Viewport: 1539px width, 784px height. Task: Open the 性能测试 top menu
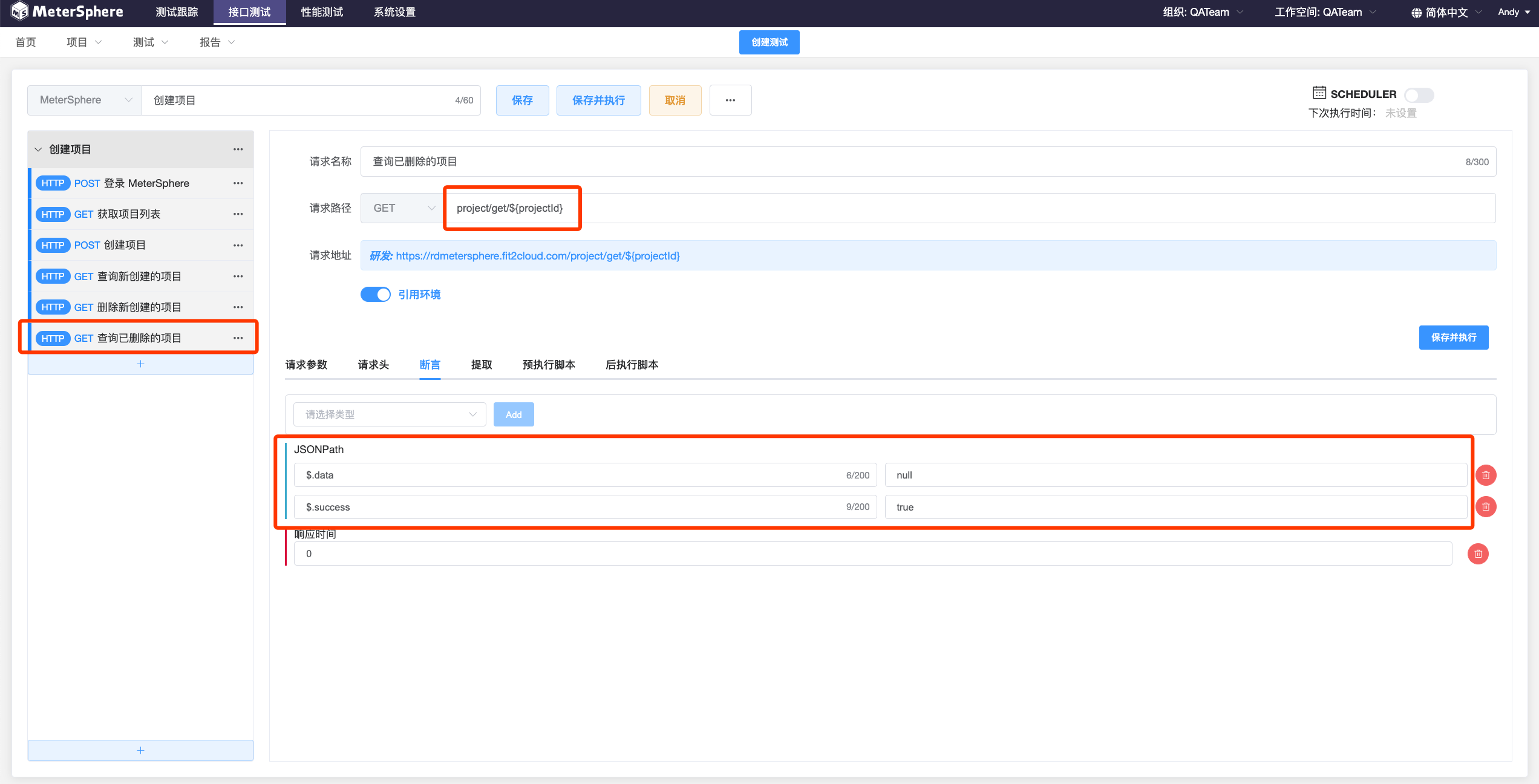(x=322, y=12)
